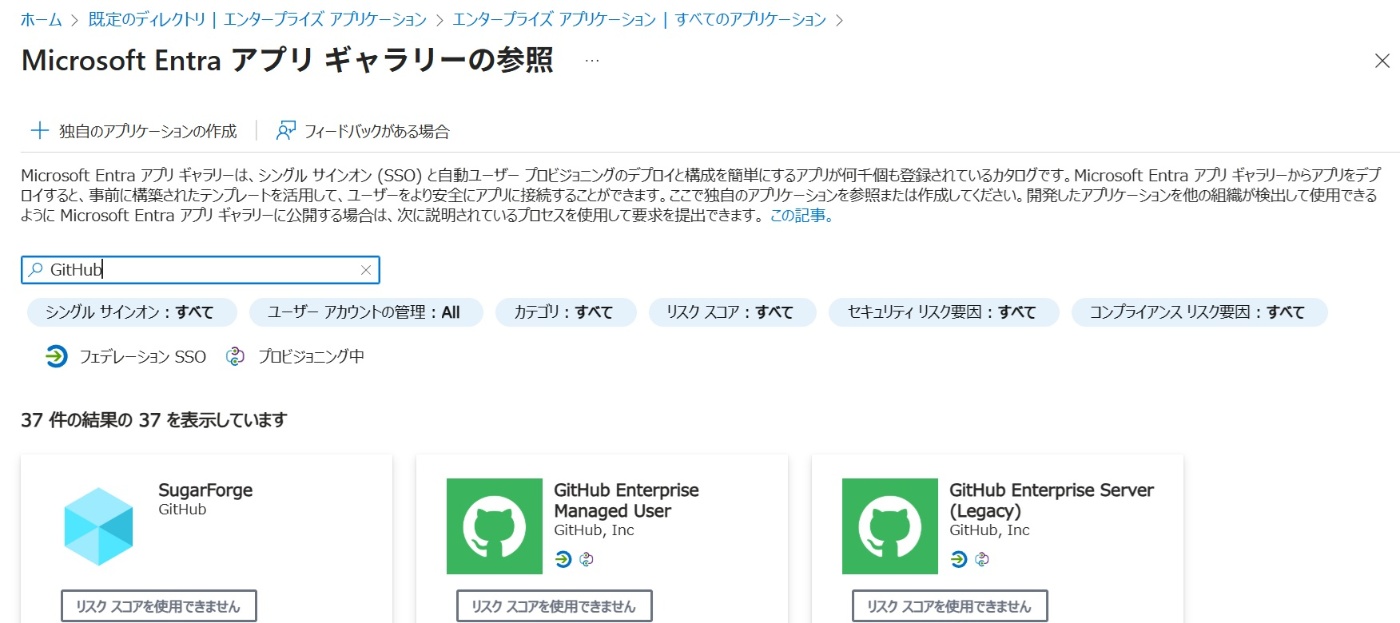
Task: Open the Risk score filter
Action: 732,312
